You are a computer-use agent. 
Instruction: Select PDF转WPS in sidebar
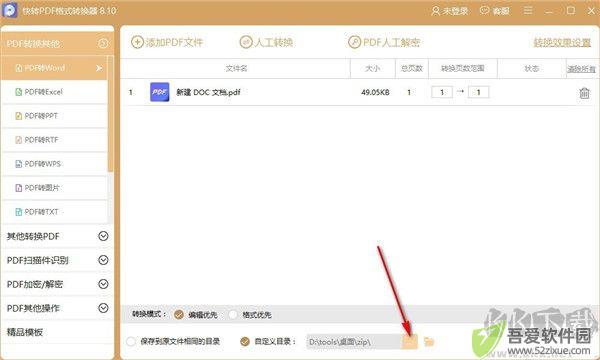point(54,164)
